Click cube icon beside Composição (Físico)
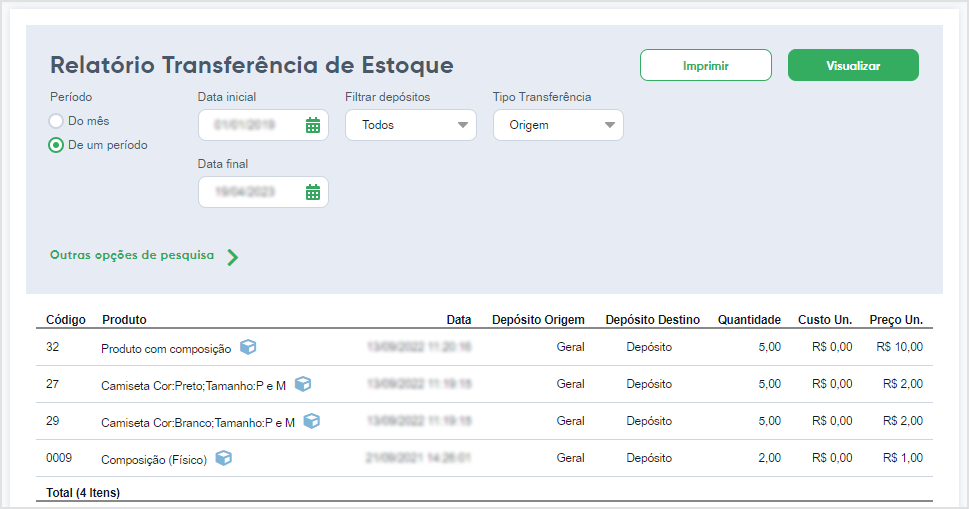This screenshot has width=969, height=509. 224,458
